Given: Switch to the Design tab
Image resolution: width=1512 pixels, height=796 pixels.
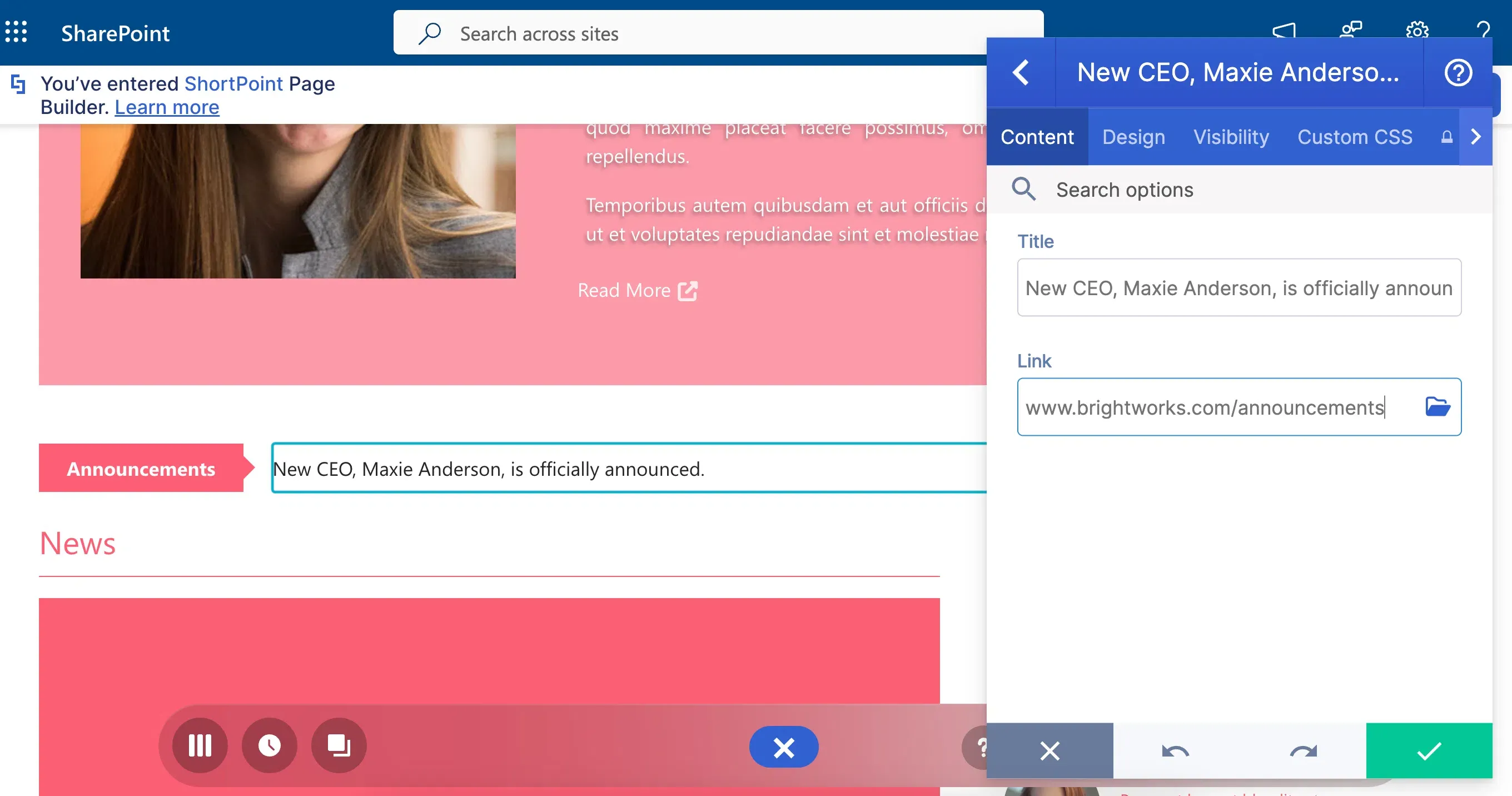Looking at the screenshot, I should (1133, 137).
